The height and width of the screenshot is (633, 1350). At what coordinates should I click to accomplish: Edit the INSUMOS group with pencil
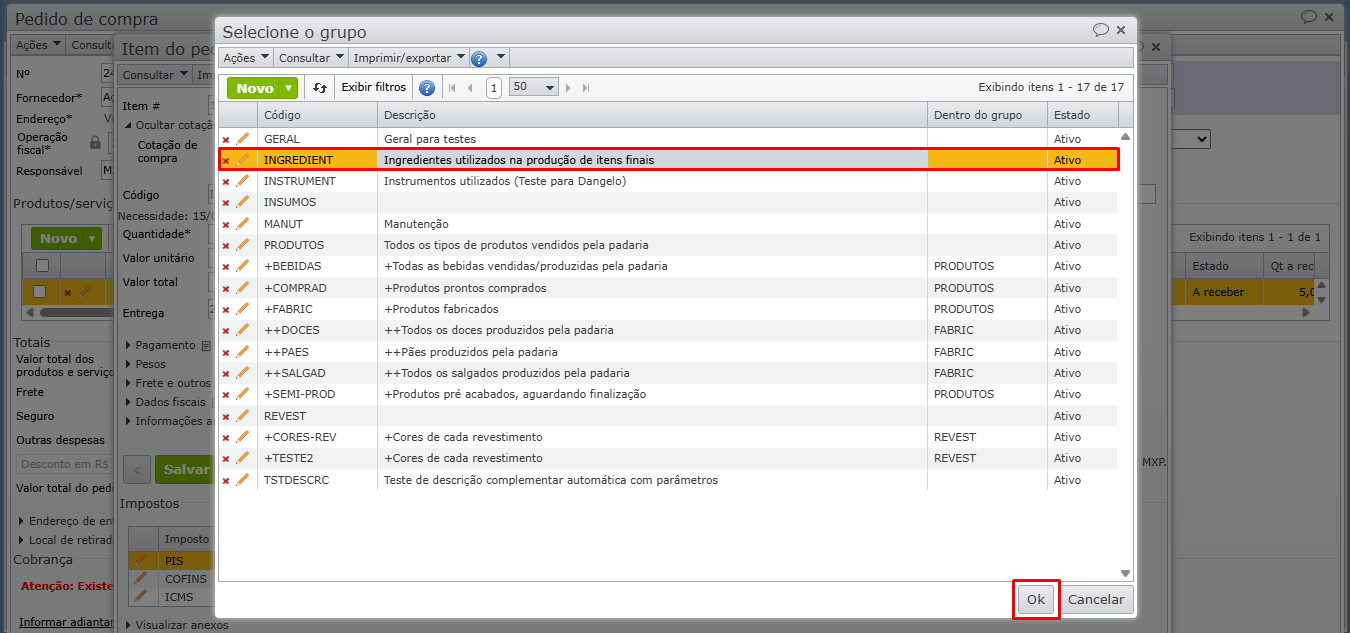tap(242, 202)
